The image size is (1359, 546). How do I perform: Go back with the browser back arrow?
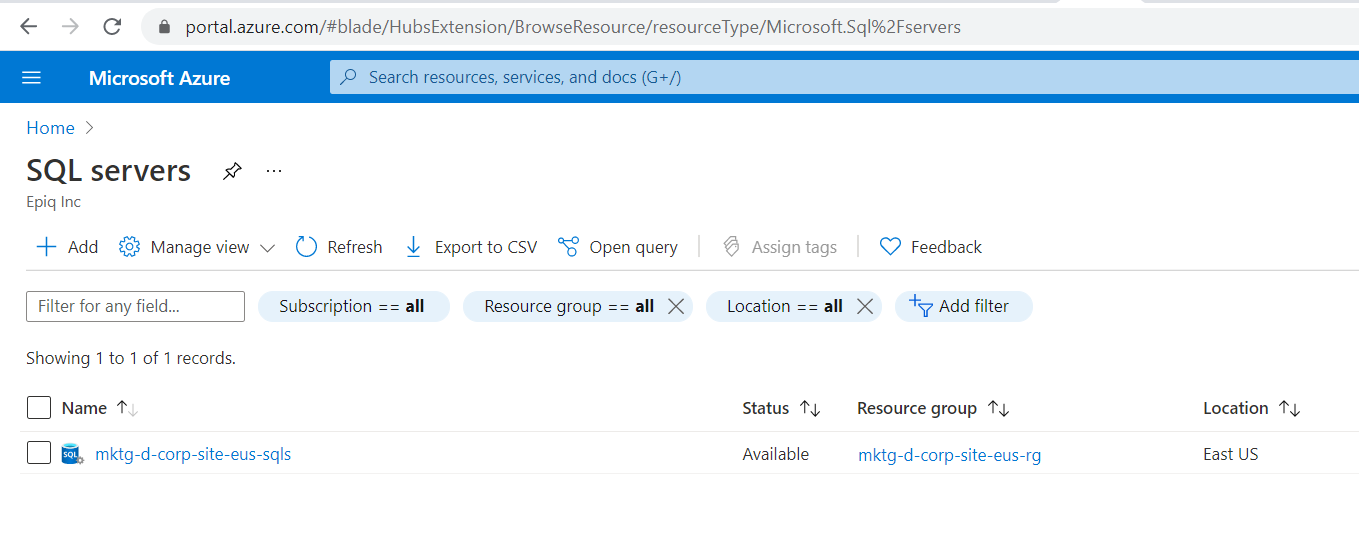point(28,27)
